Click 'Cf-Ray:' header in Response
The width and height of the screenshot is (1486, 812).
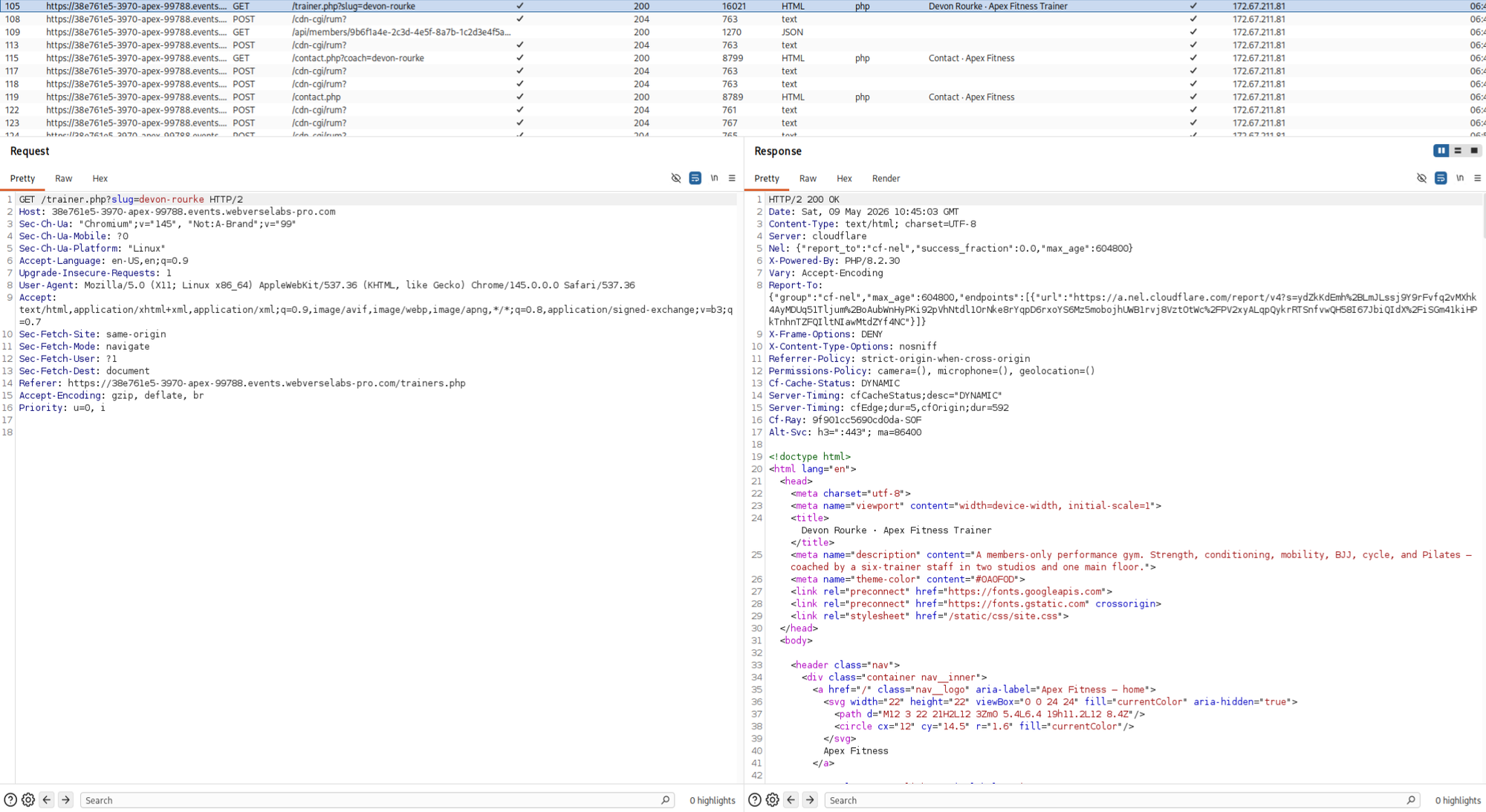[788, 420]
